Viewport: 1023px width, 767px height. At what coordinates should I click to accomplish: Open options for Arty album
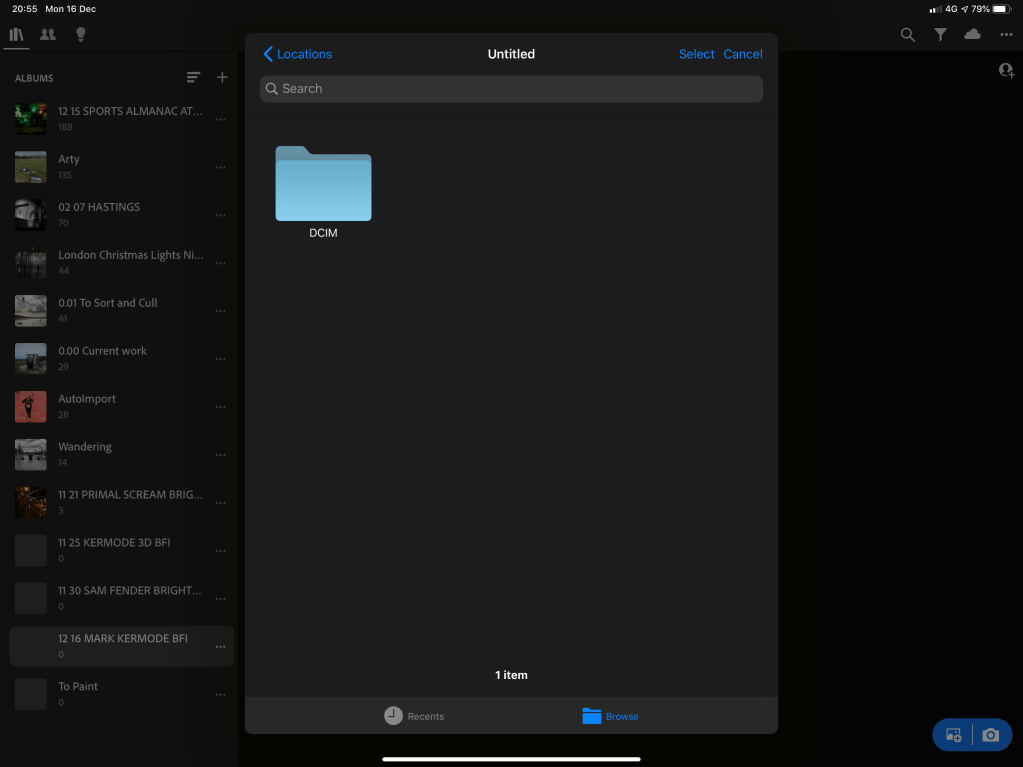(221, 167)
